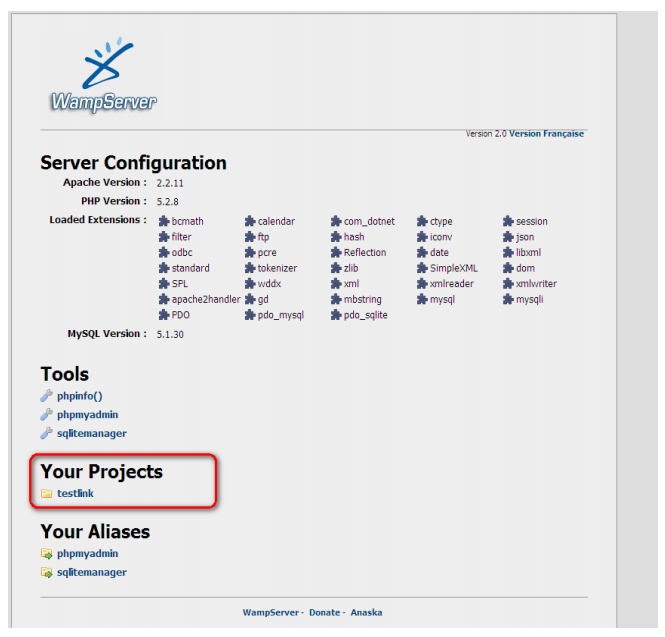Click the Your Projects heading
The width and height of the screenshot is (665, 637).
pos(102,472)
